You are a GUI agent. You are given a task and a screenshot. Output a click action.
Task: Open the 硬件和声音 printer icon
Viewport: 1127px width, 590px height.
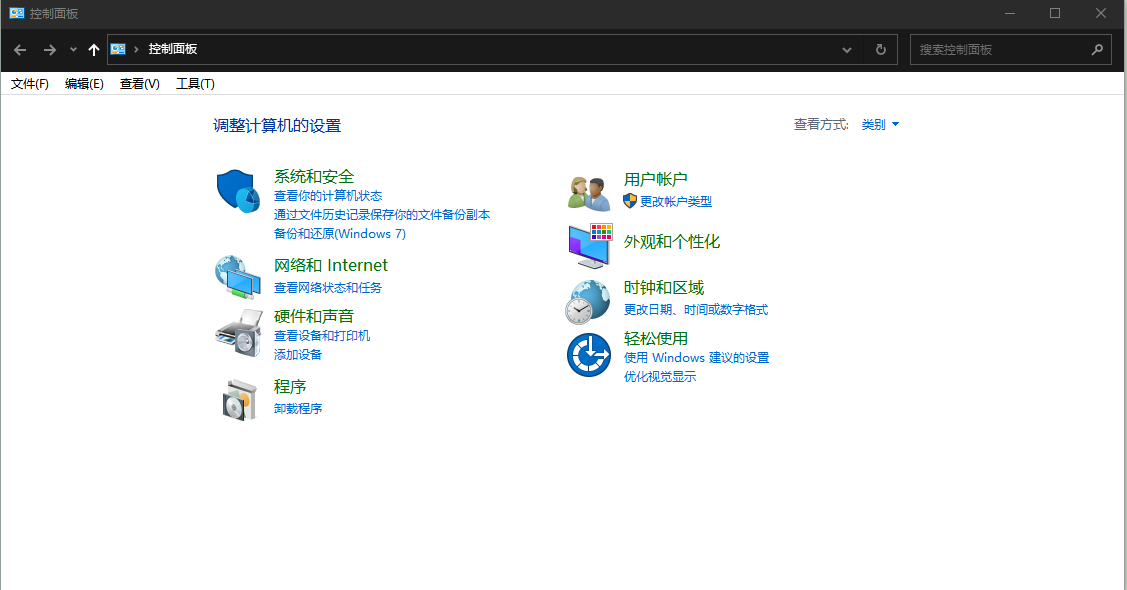click(x=239, y=333)
